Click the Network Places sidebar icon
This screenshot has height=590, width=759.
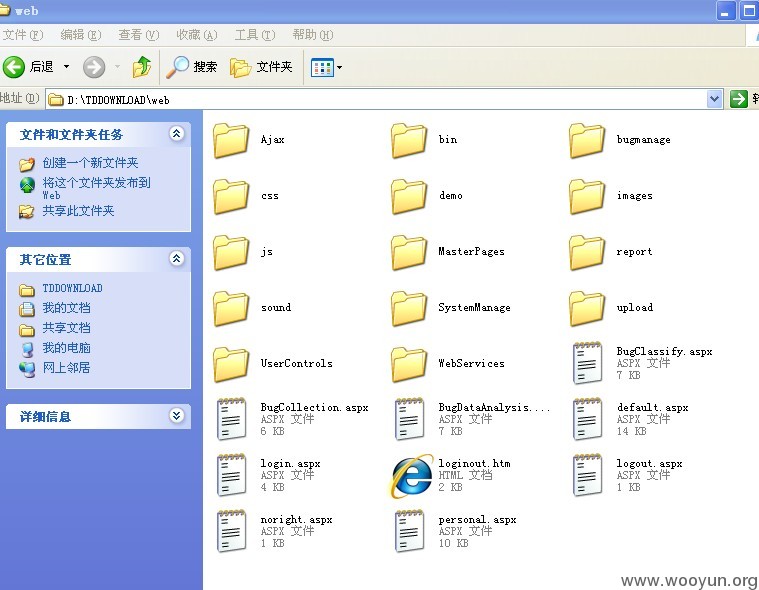[27, 369]
